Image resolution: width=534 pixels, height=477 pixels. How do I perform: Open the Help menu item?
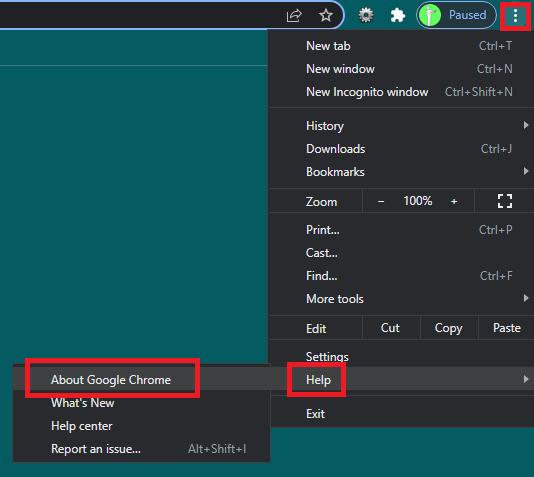point(401,379)
